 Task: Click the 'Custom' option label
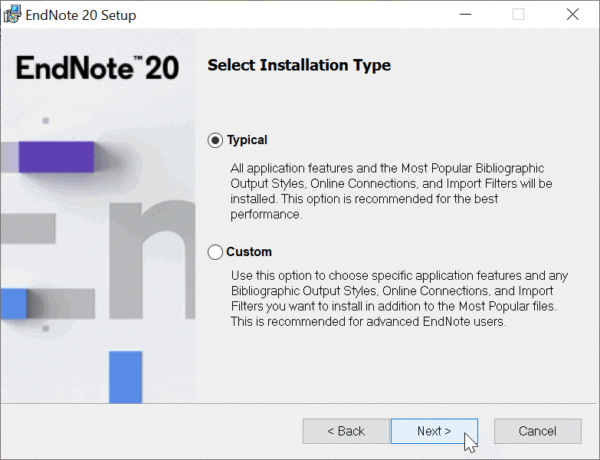(x=249, y=252)
